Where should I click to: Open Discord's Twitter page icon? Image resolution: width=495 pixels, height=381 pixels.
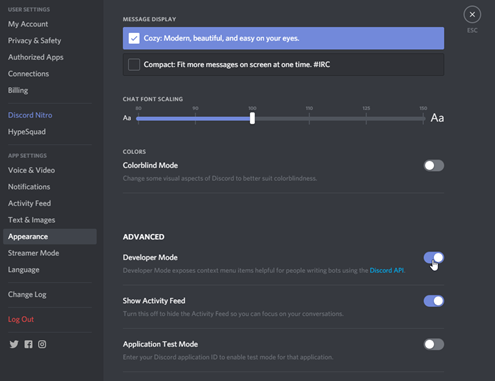(x=14, y=344)
